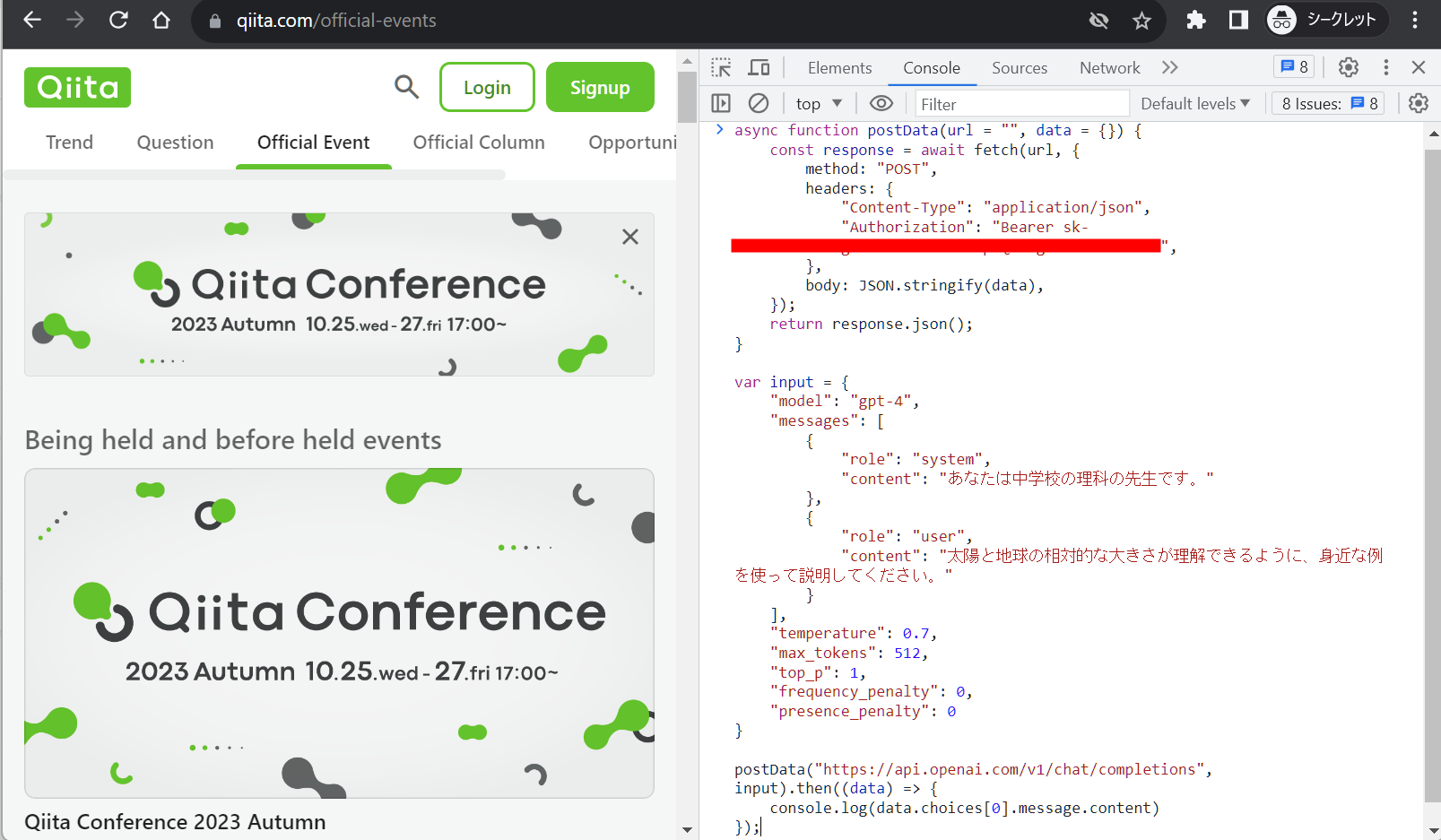Viewport: 1441px width, 840px height.
Task: Toggle the browser side panel
Action: coord(1238,20)
